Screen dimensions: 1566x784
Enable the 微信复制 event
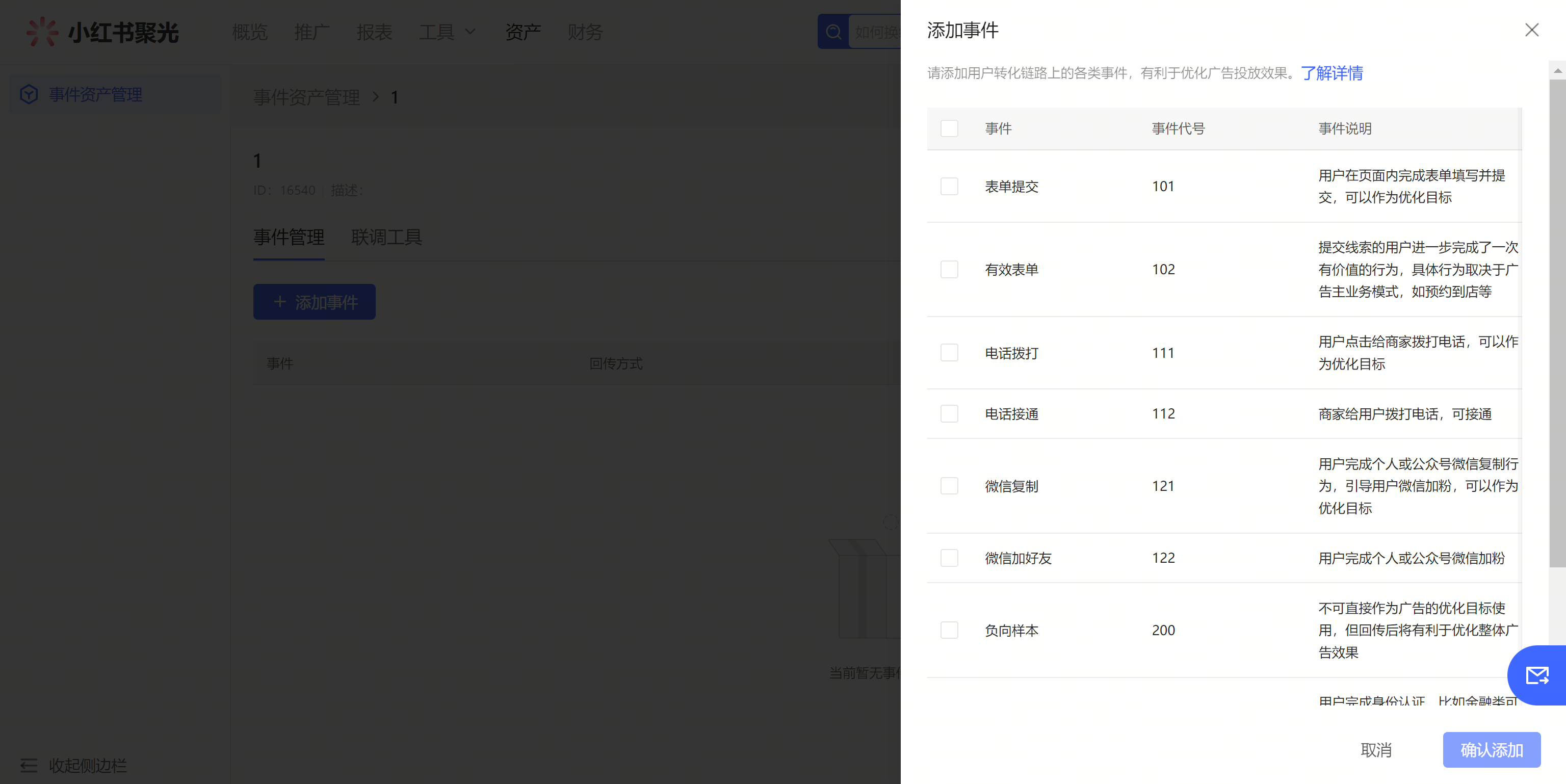tap(949, 486)
